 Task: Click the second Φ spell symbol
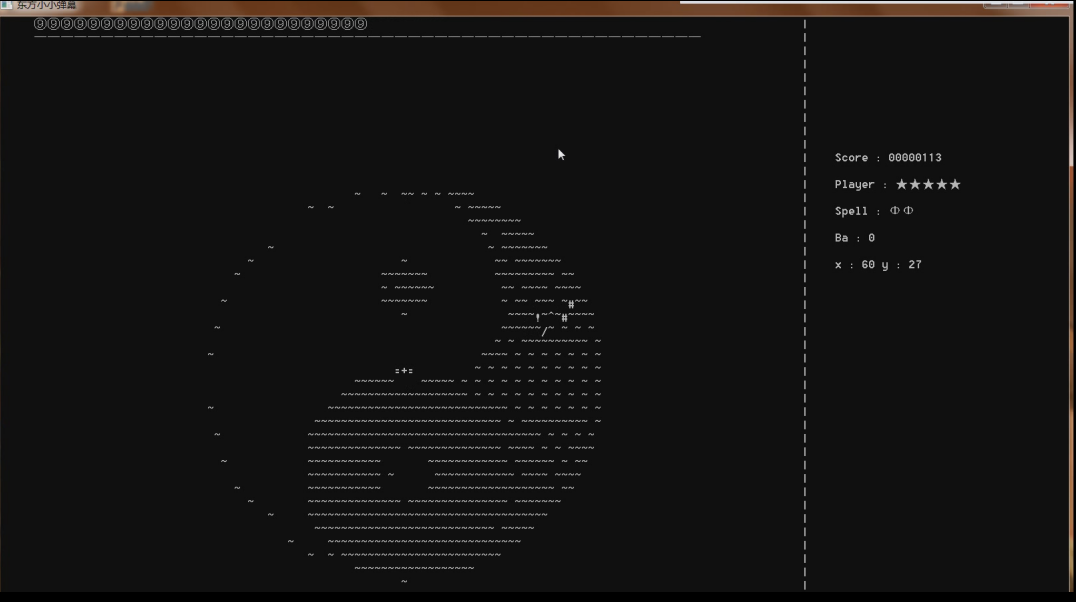[x=908, y=211]
